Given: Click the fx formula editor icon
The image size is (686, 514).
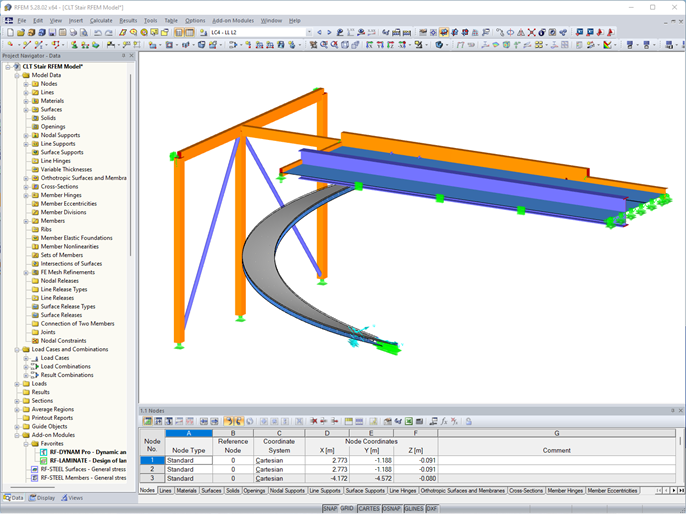Looking at the screenshot, I should tap(444, 421).
